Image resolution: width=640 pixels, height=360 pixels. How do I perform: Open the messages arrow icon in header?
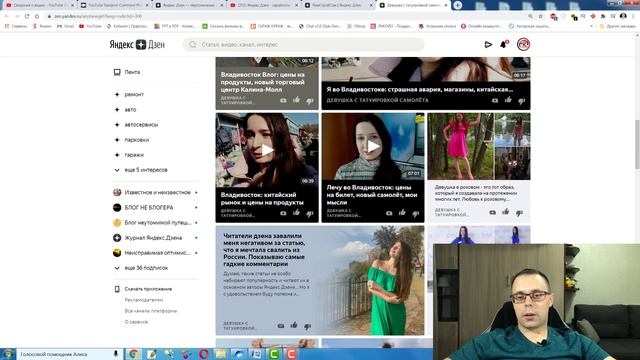pyautogui.click(x=488, y=44)
